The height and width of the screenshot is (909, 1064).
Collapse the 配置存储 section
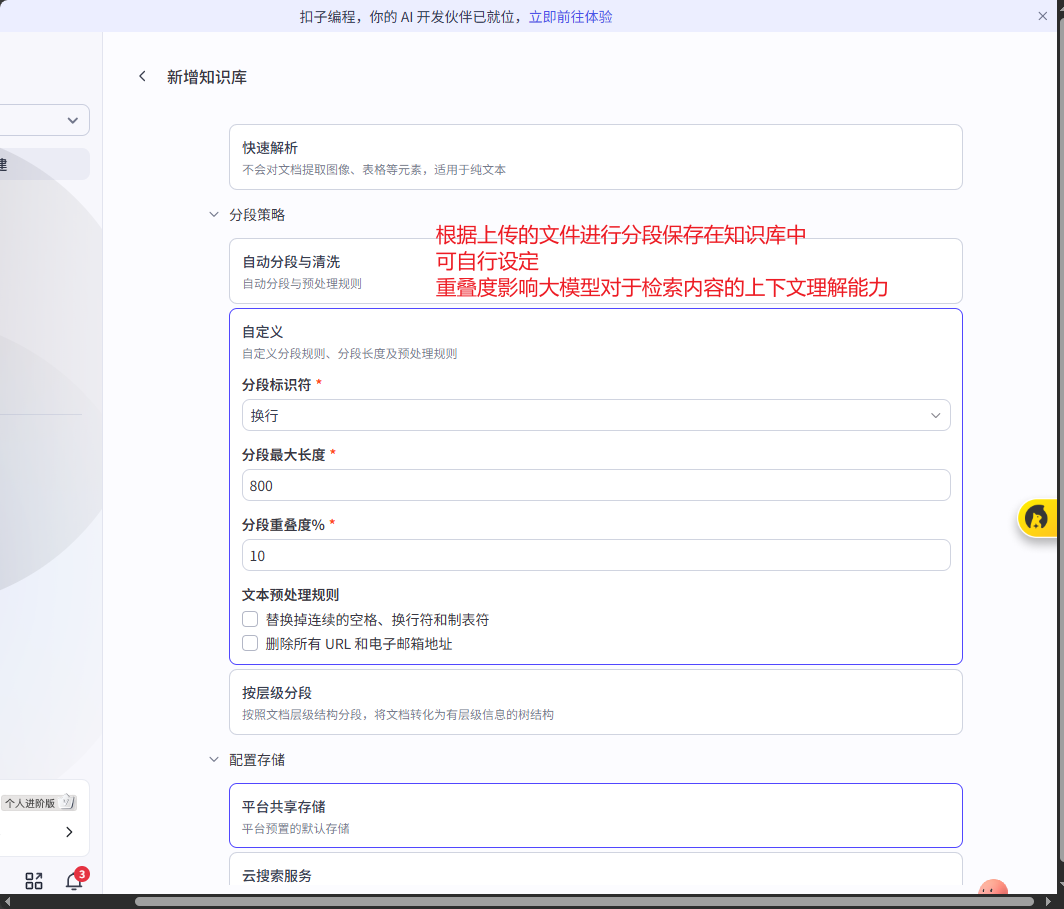(x=214, y=760)
